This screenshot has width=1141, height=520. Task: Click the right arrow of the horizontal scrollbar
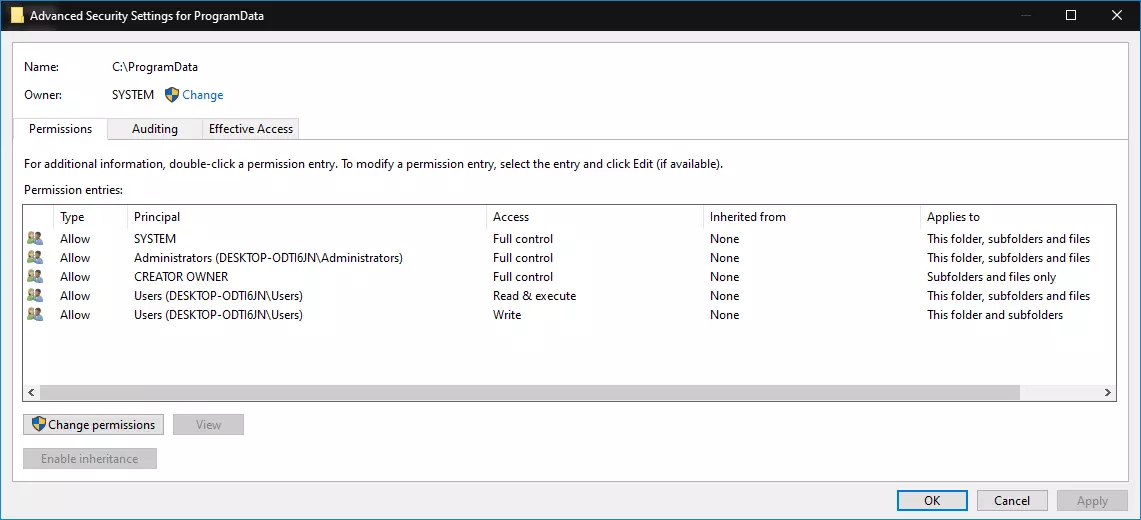1108,393
